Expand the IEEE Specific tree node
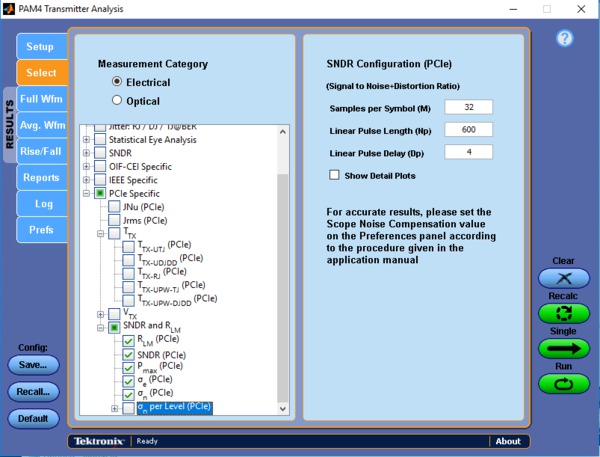The image size is (600, 457). tap(87, 180)
